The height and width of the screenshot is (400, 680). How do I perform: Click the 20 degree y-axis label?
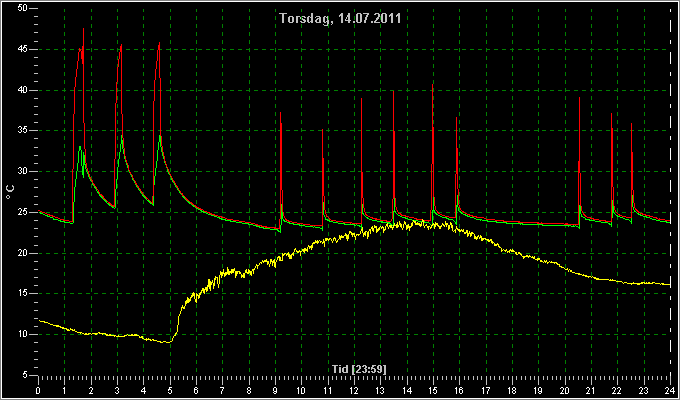[x=23, y=253]
